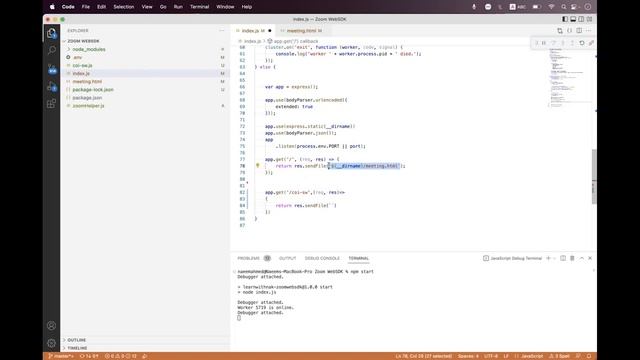Open the Accounts menu icon
Viewport: 640px width, 360px height.
(x=51, y=326)
